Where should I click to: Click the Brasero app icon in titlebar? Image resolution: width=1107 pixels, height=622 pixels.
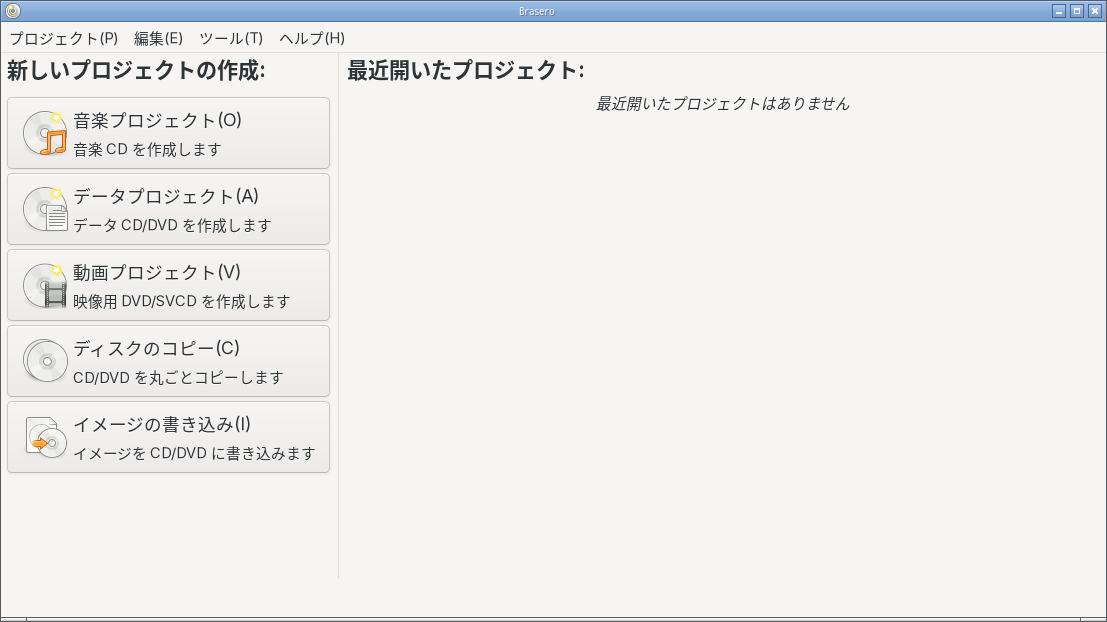13,11
